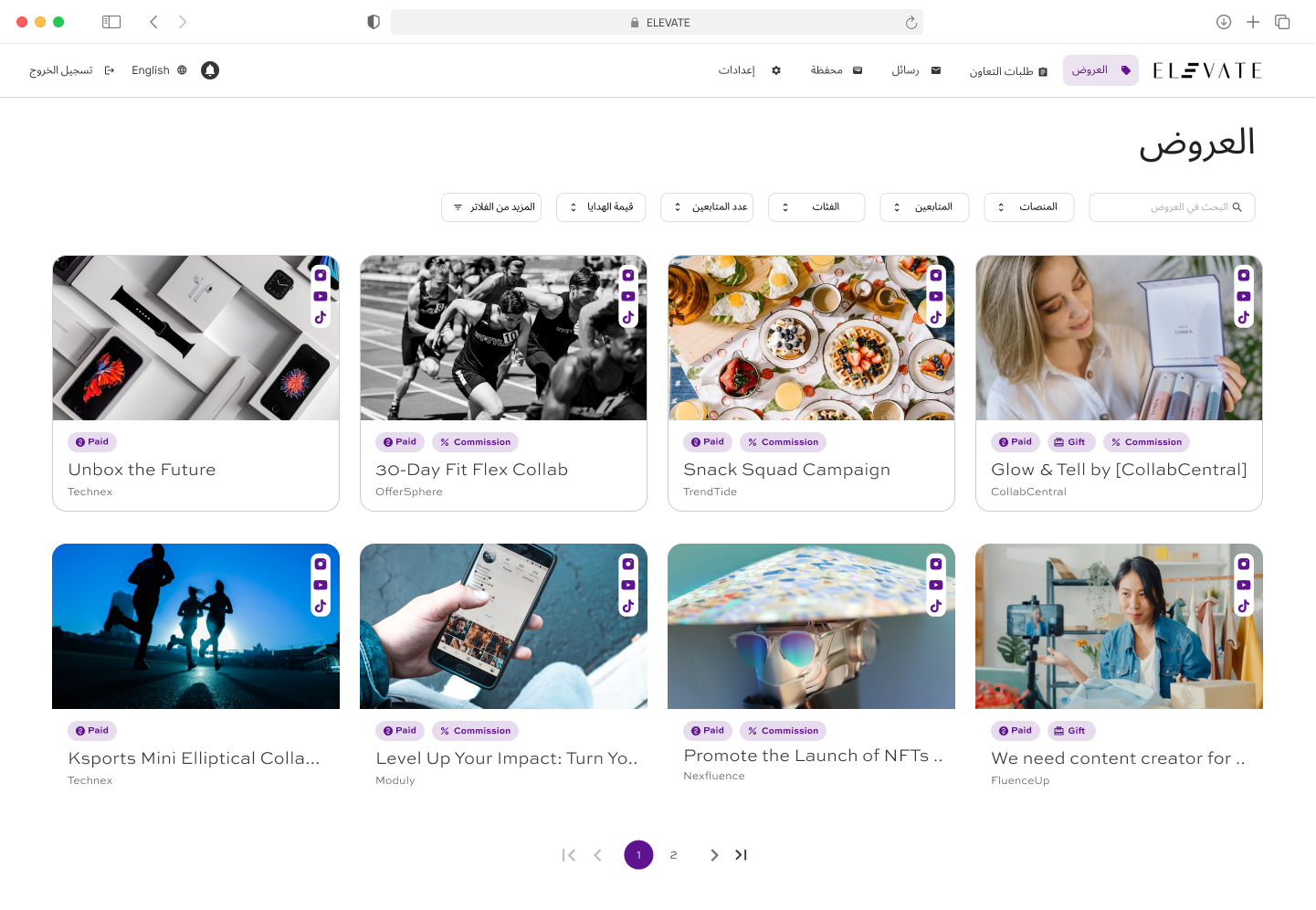Click the globe language icon next to English
The height and width of the screenshot is (910, 1316).
pos(180,70)
